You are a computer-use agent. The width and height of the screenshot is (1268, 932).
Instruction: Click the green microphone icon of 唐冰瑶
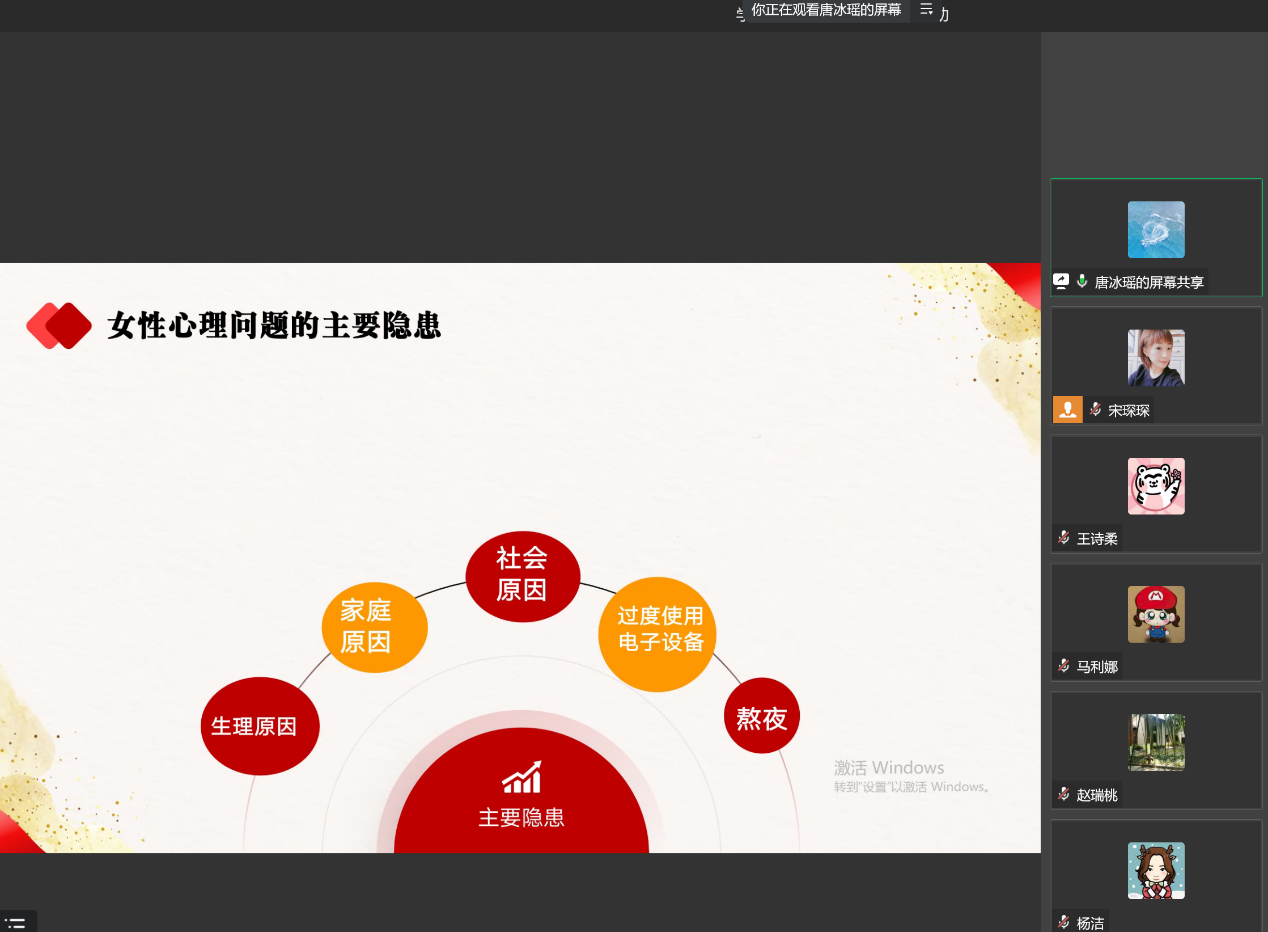click(1082, 282)
